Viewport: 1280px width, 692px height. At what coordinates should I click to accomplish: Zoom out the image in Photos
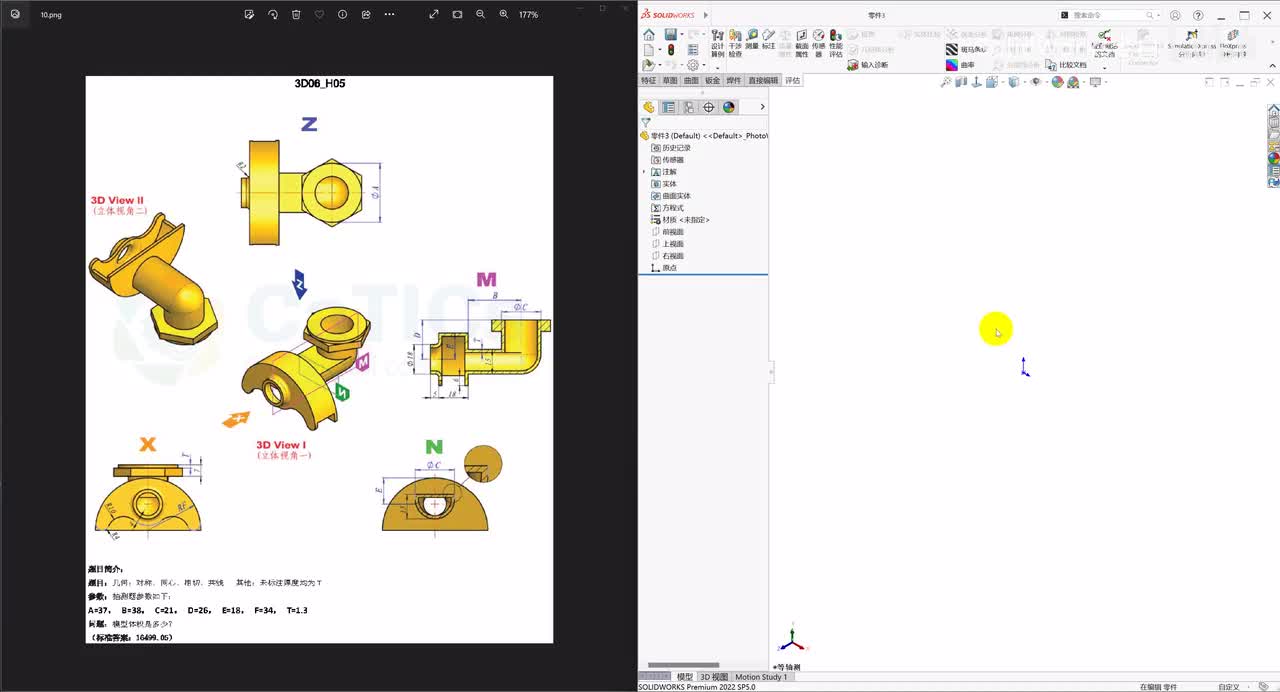[x=481, y=14]
